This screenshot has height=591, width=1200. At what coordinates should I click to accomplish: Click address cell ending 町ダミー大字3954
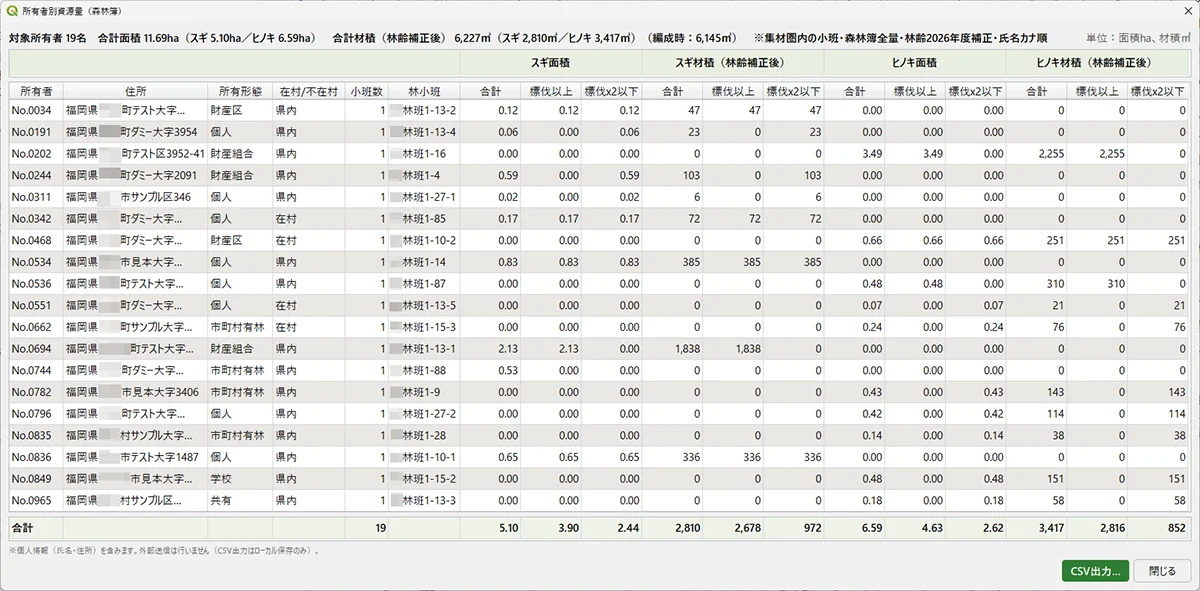click(x=135, y=132)
